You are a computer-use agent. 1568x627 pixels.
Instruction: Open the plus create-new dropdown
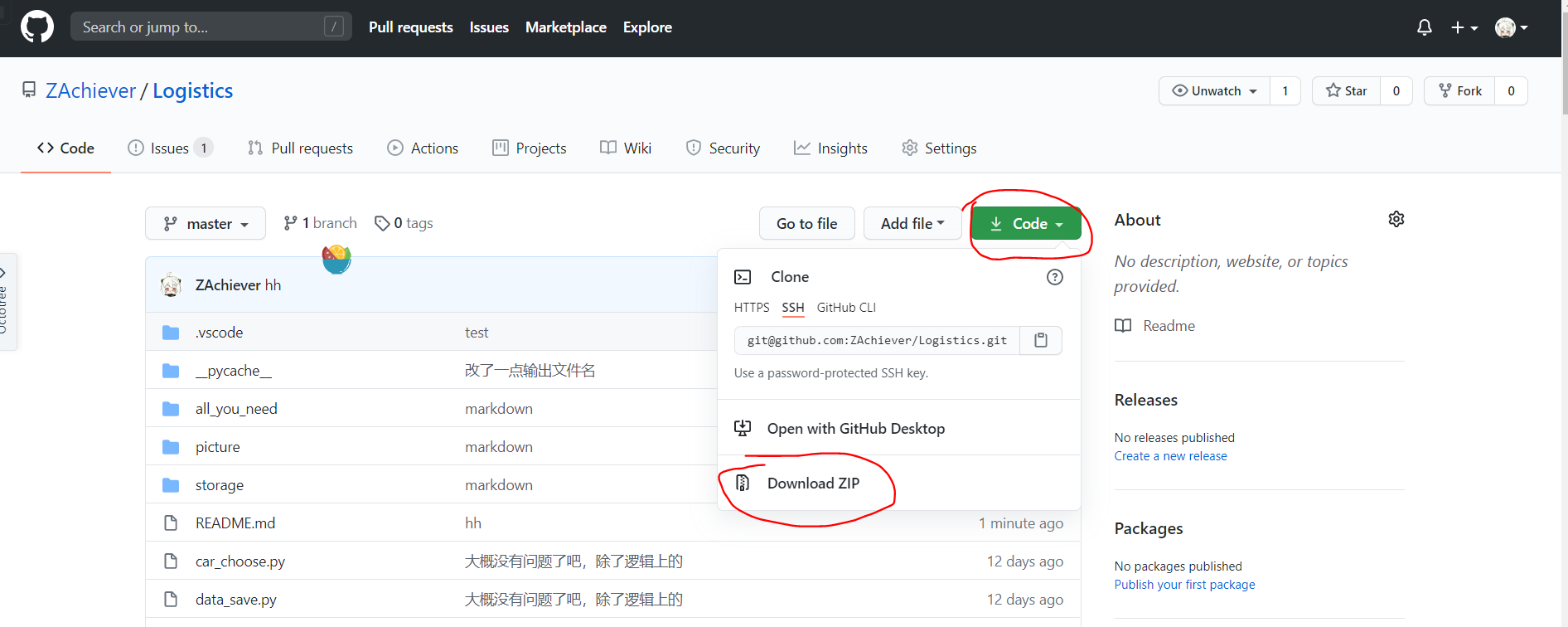(x=1464, y=27)
